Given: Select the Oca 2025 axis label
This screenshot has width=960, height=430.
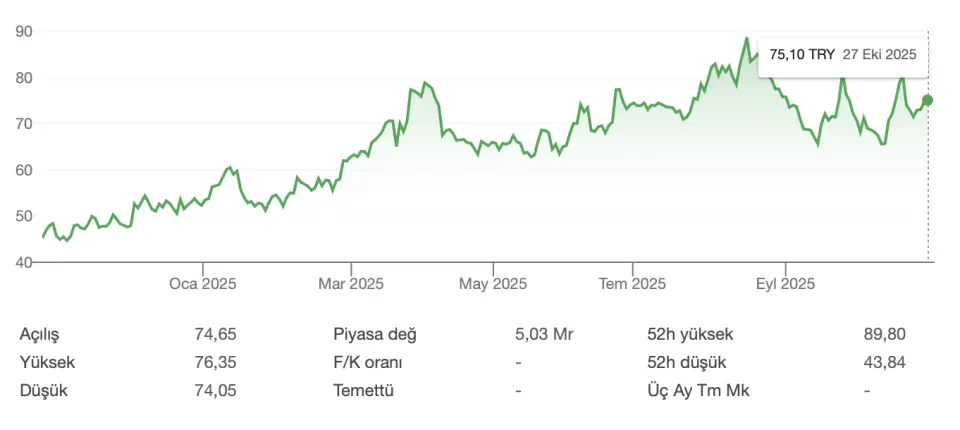Looking at the screenshot, I should coord(202,284).
